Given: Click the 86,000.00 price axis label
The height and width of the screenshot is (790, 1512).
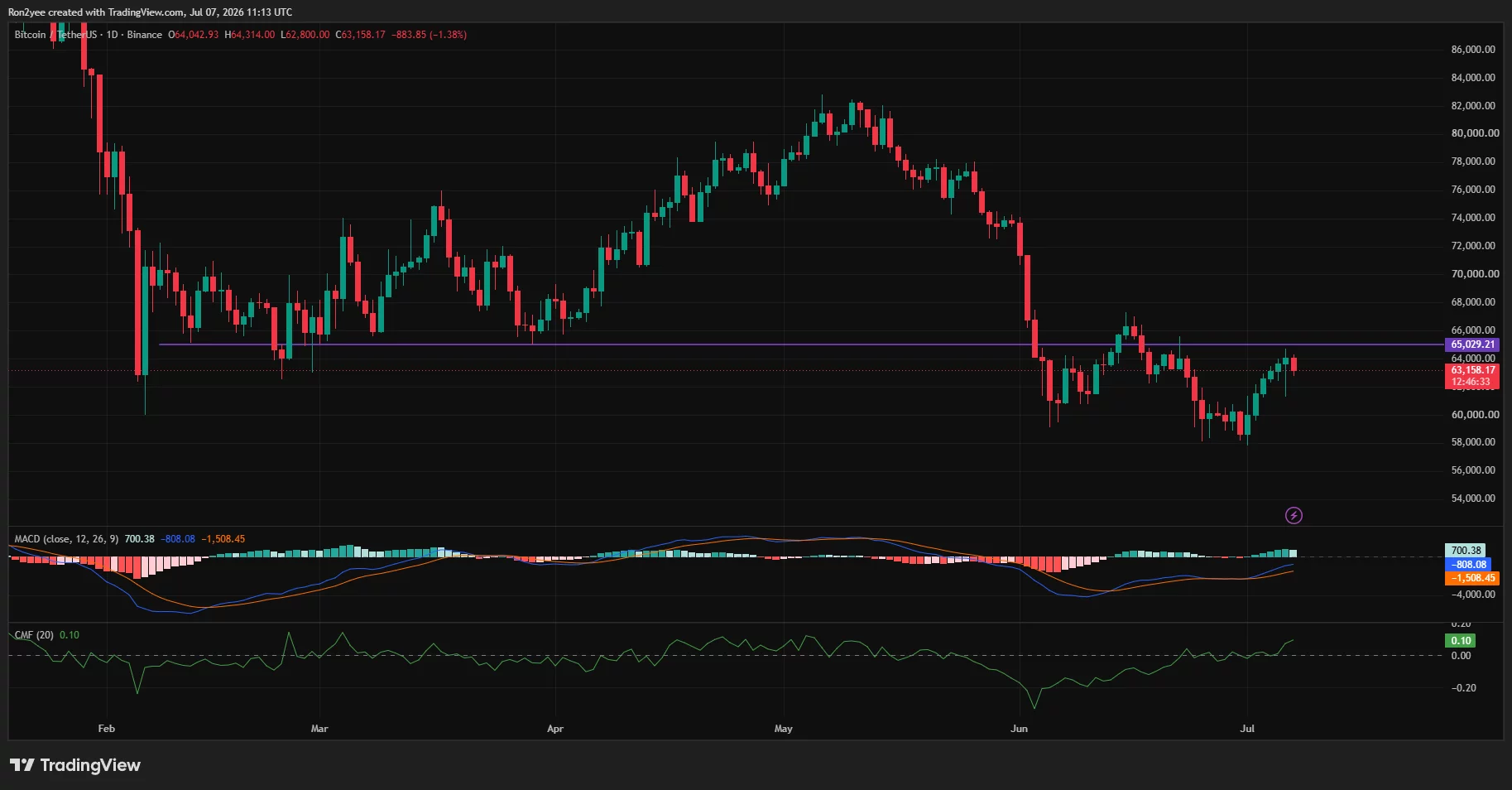Looking at the screenshot, I should pyautogui.click(x=1473, y=50).
